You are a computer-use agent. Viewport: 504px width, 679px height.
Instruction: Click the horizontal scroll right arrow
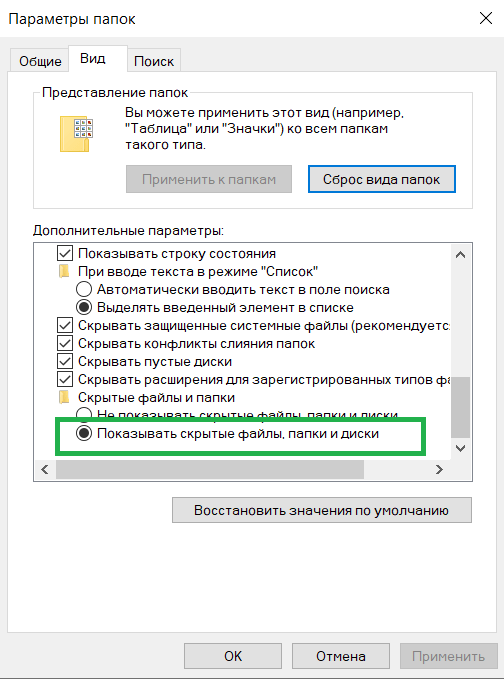(x=439, y=469)
